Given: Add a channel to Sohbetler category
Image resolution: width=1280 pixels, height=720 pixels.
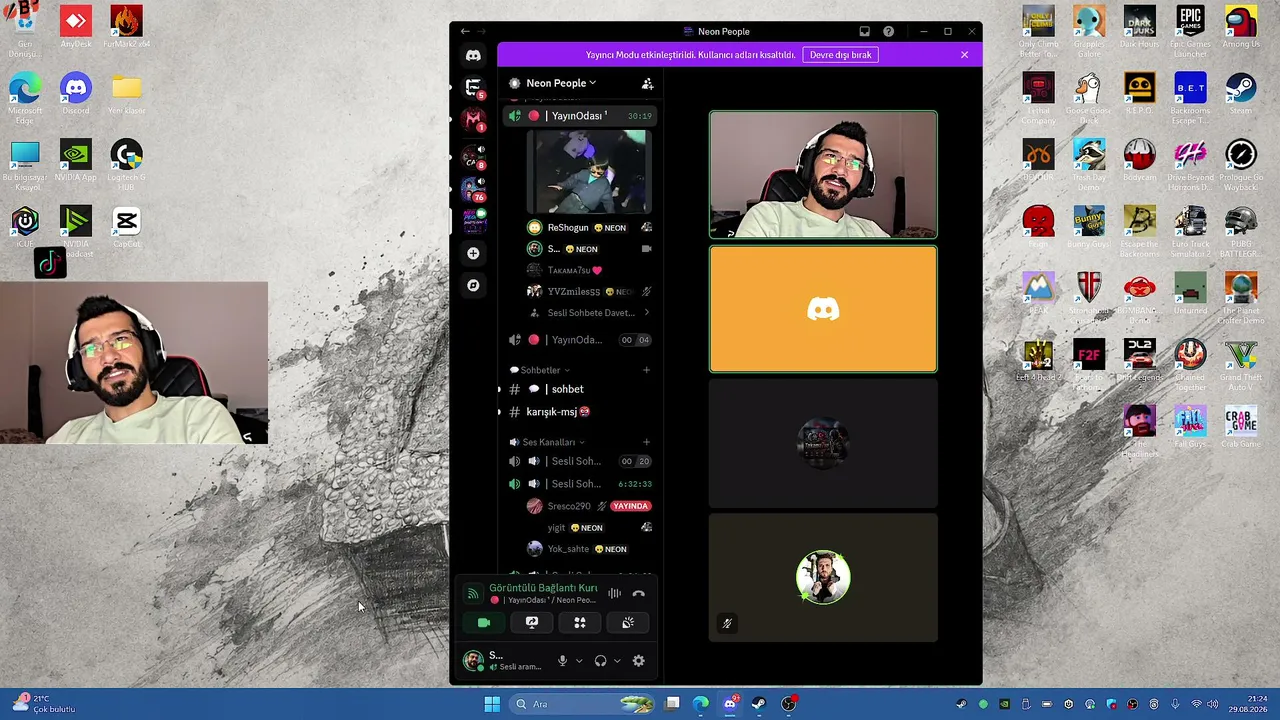Looking at the screenshot, I should [x=646, y=370].
